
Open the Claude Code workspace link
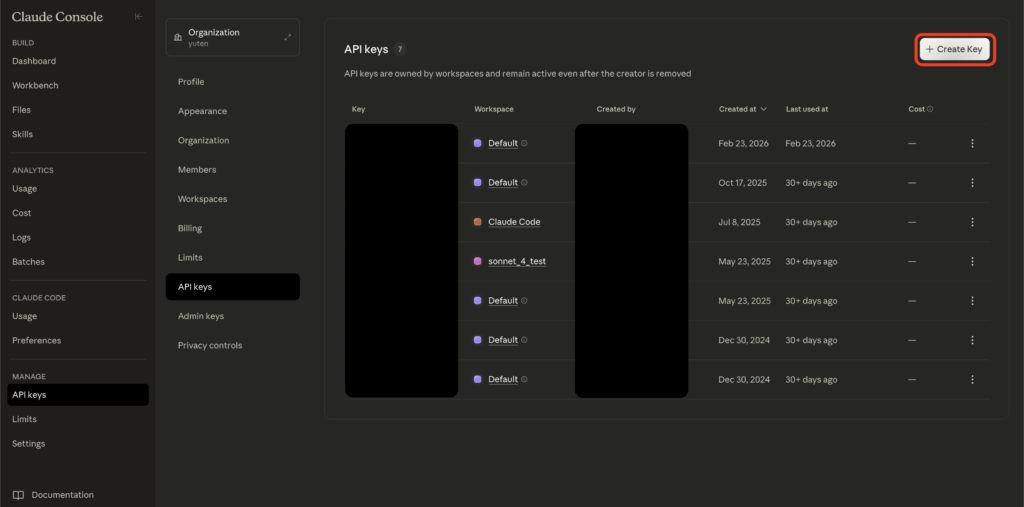coord(514,222)
